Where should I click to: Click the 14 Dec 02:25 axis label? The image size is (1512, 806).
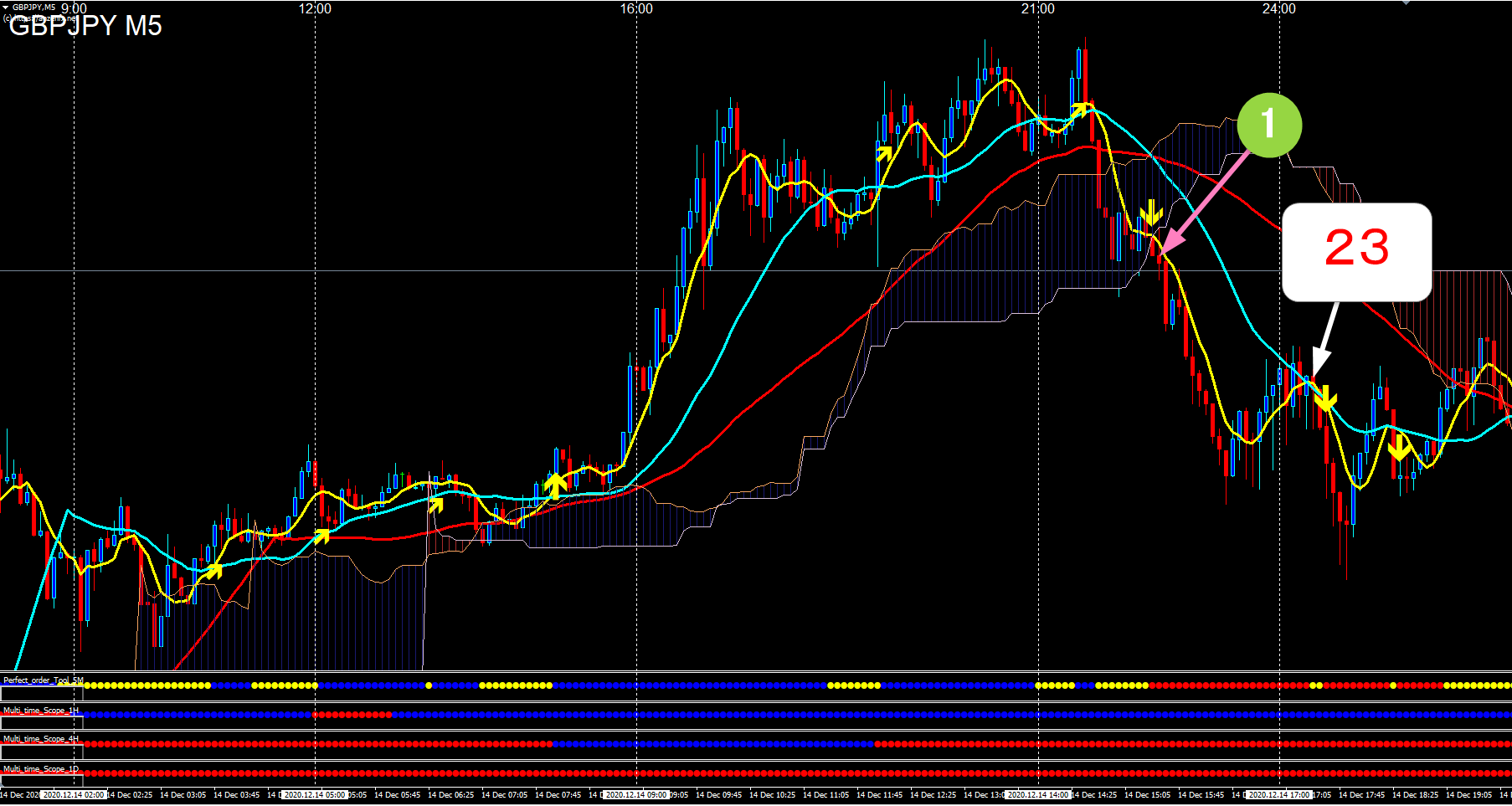tap(130, 795)
